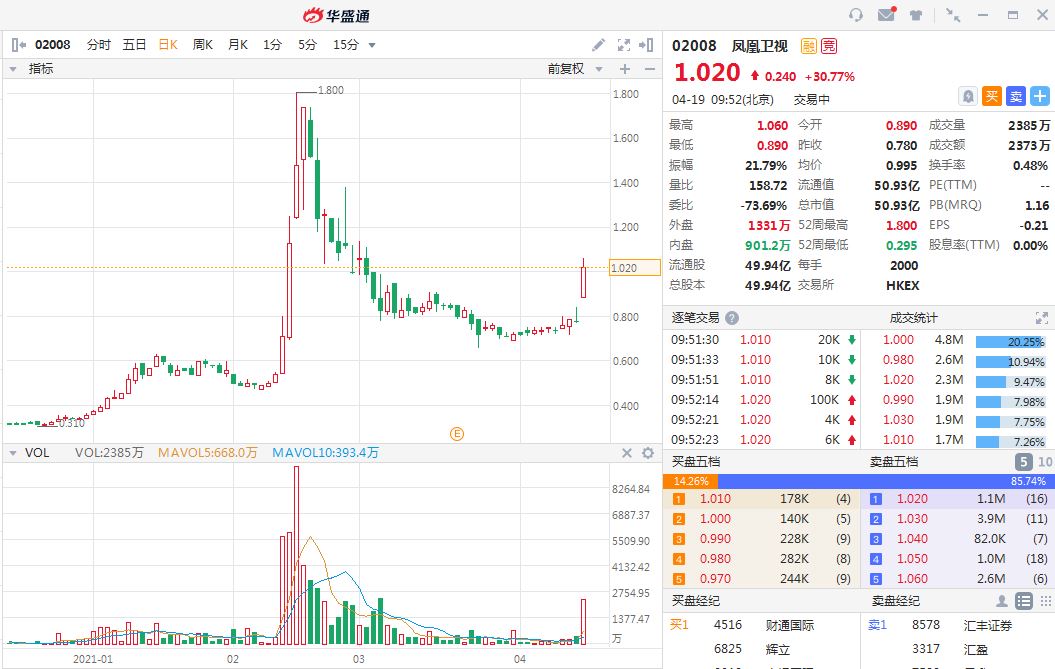
Task: Switch to 五日 five-day tab
Action: click(134, 45)
